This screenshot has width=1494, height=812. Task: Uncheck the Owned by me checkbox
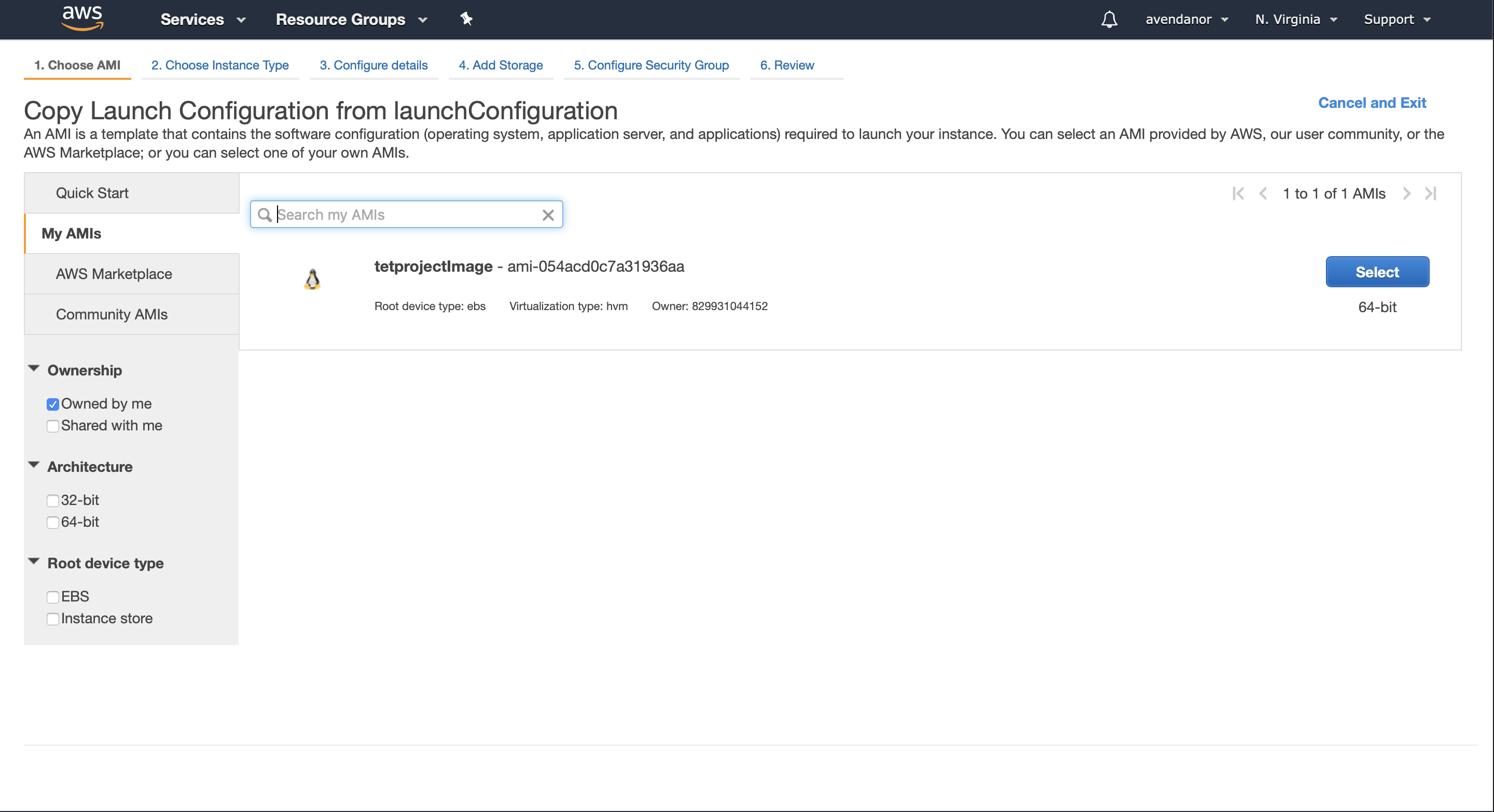pos(53,404)
